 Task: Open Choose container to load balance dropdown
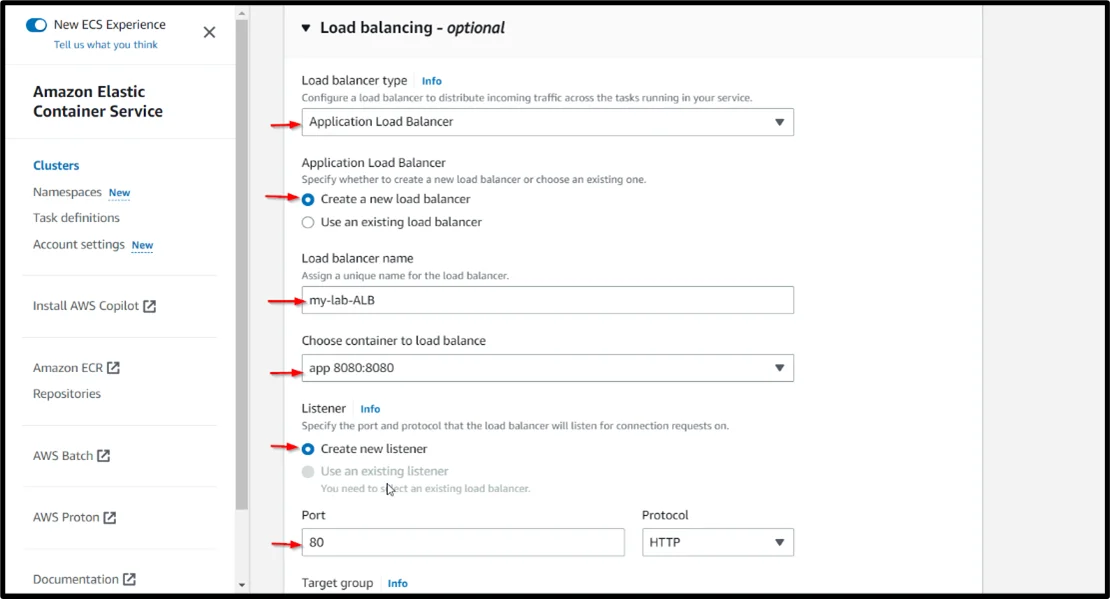pyautogui.click(x=547, y=368)
